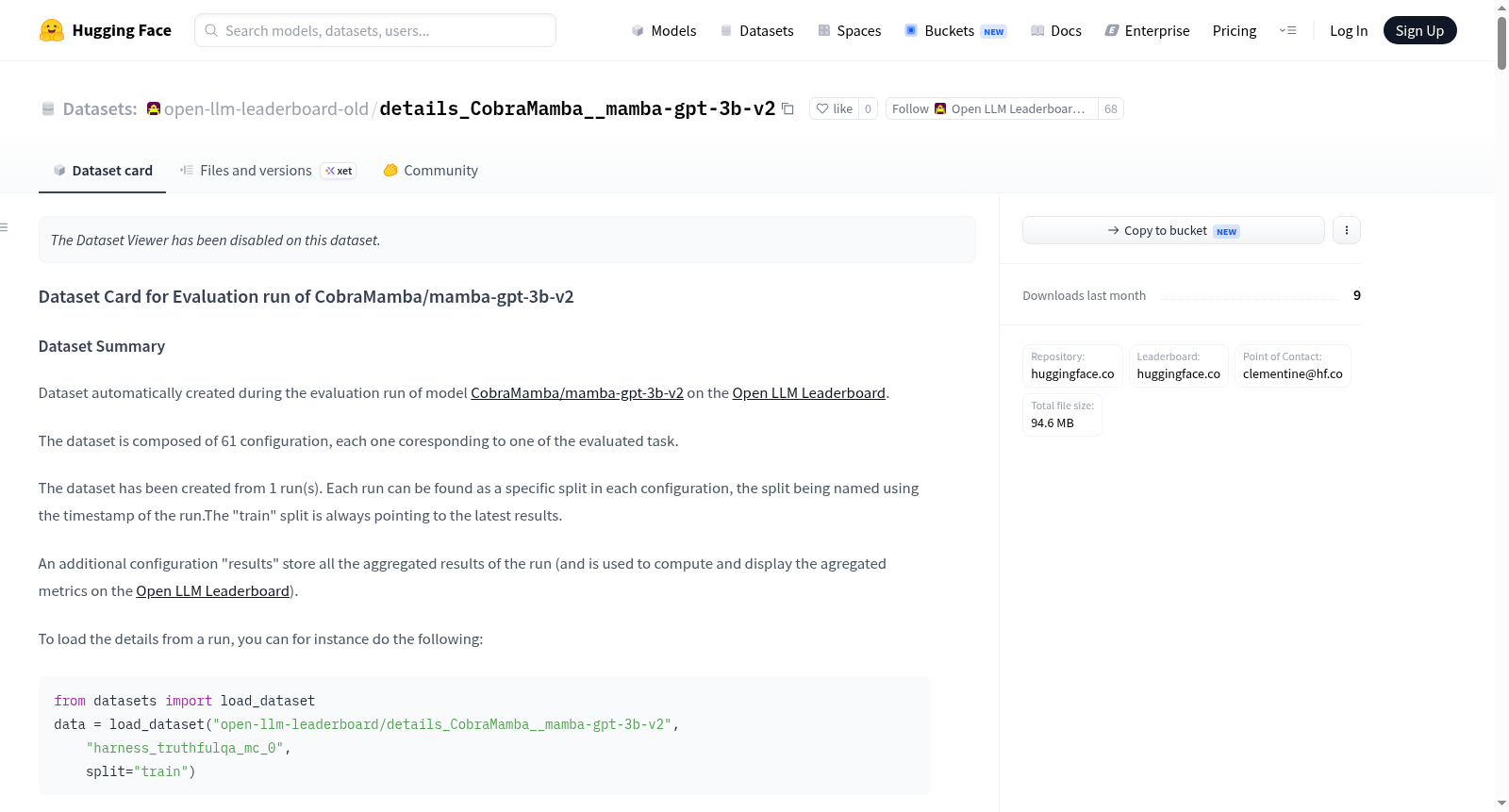The image size is (1509, 812).
Task: Open Buckets in top navigation
Action: pos(954,31)
